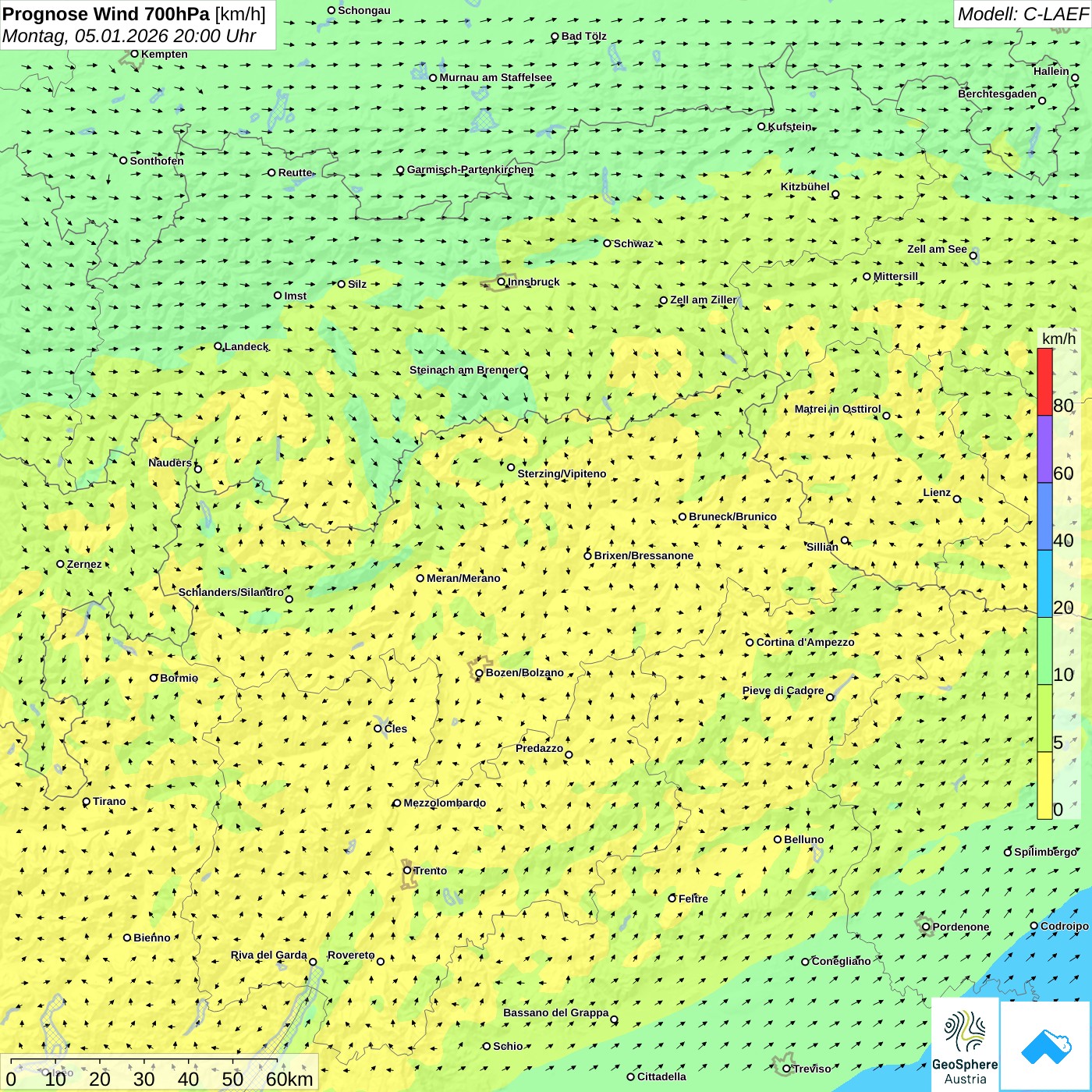Screen dimensions: 1092x1092
Task: Click the '60km' scale bar label
Action: point(289,1080)
